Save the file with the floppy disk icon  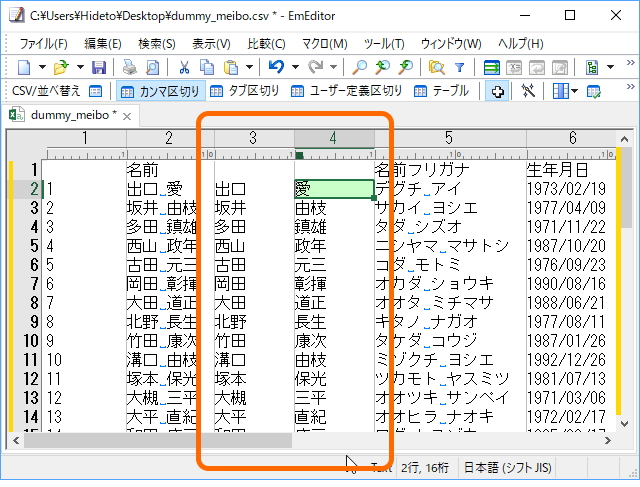point(99,67)
